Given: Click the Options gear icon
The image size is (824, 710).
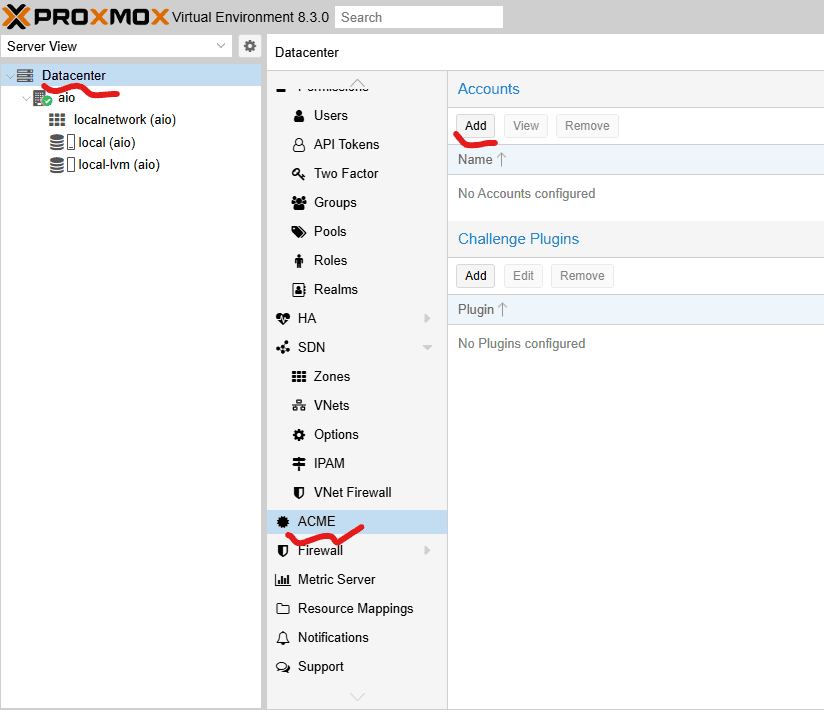Looking at the screenshot, I should point(298,435).
